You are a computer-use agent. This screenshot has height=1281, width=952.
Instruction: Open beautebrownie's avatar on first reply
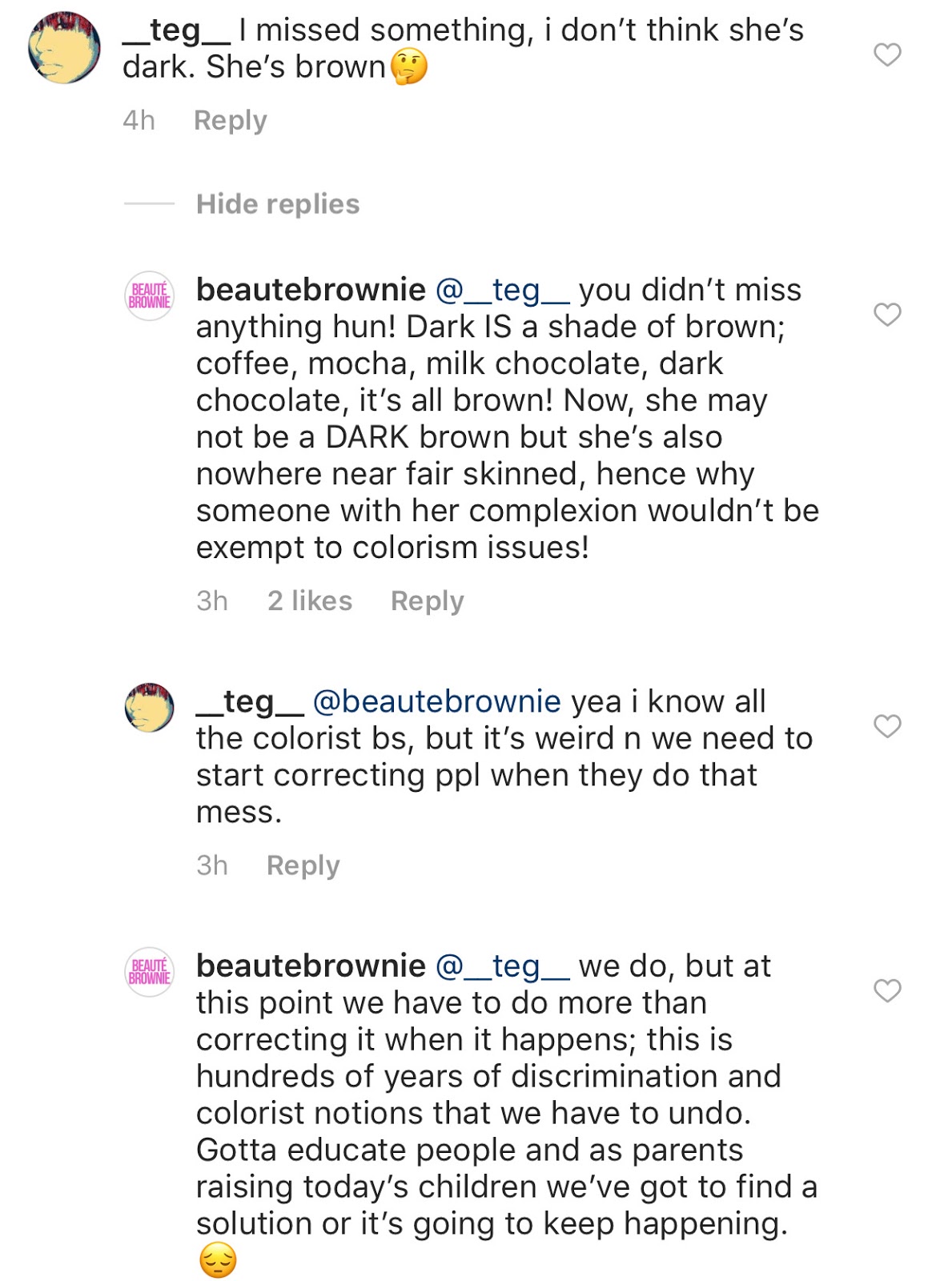(149, 296)
